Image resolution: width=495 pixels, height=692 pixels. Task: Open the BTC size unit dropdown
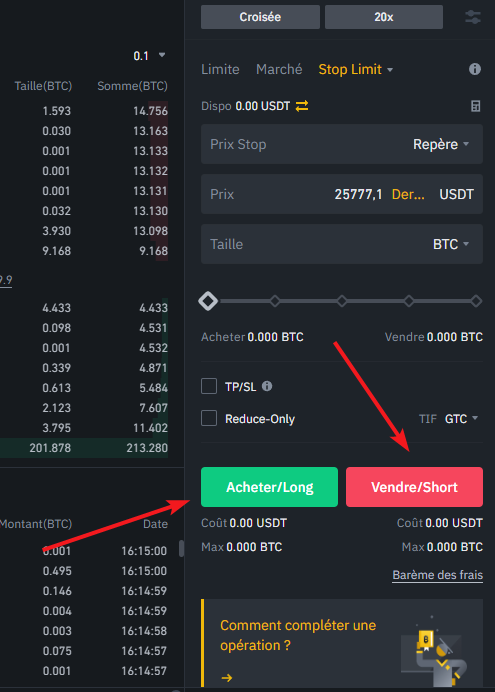[x=450, y=244]
